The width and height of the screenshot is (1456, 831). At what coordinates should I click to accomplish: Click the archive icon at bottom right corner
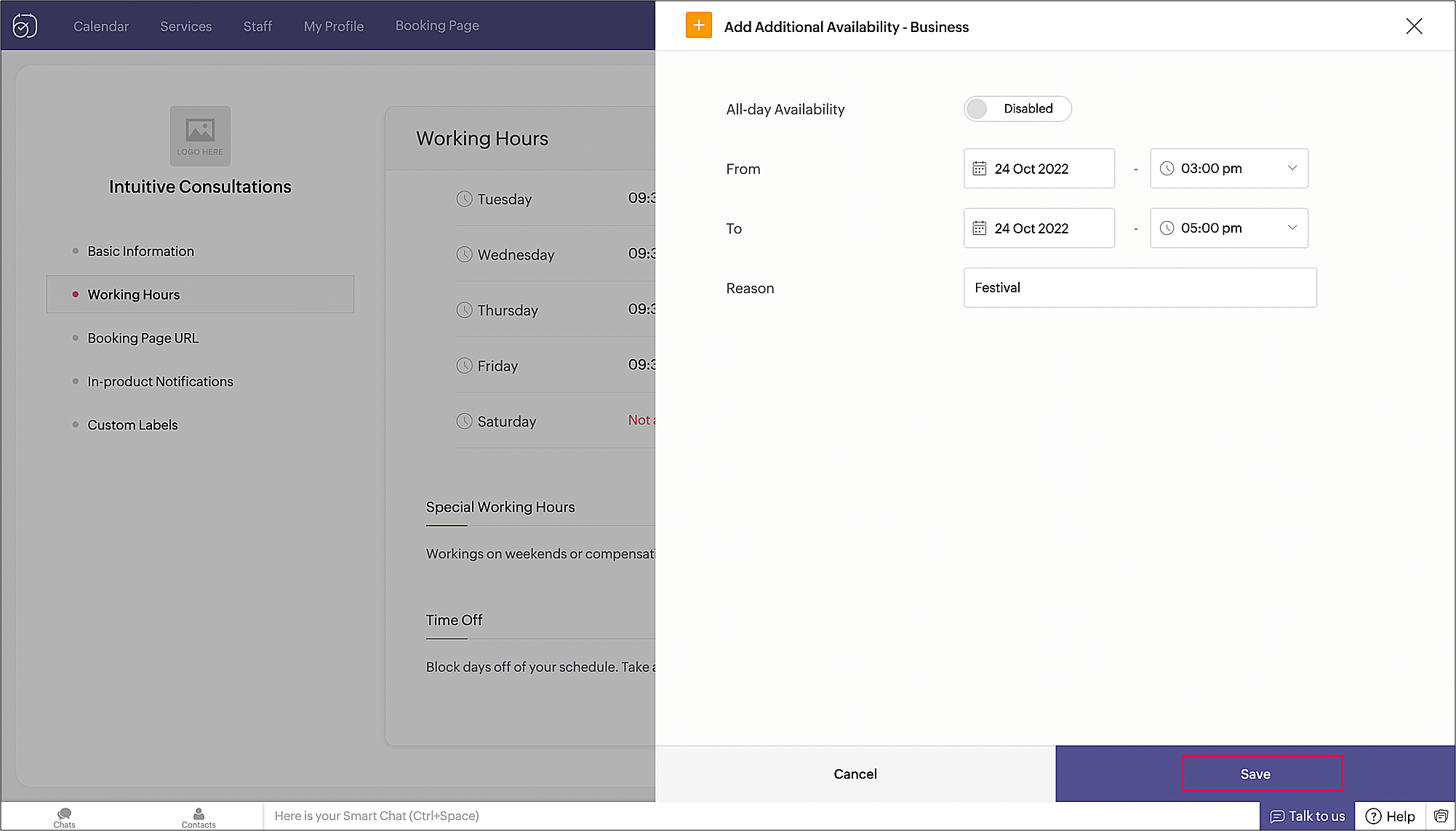pos(1441,816)
